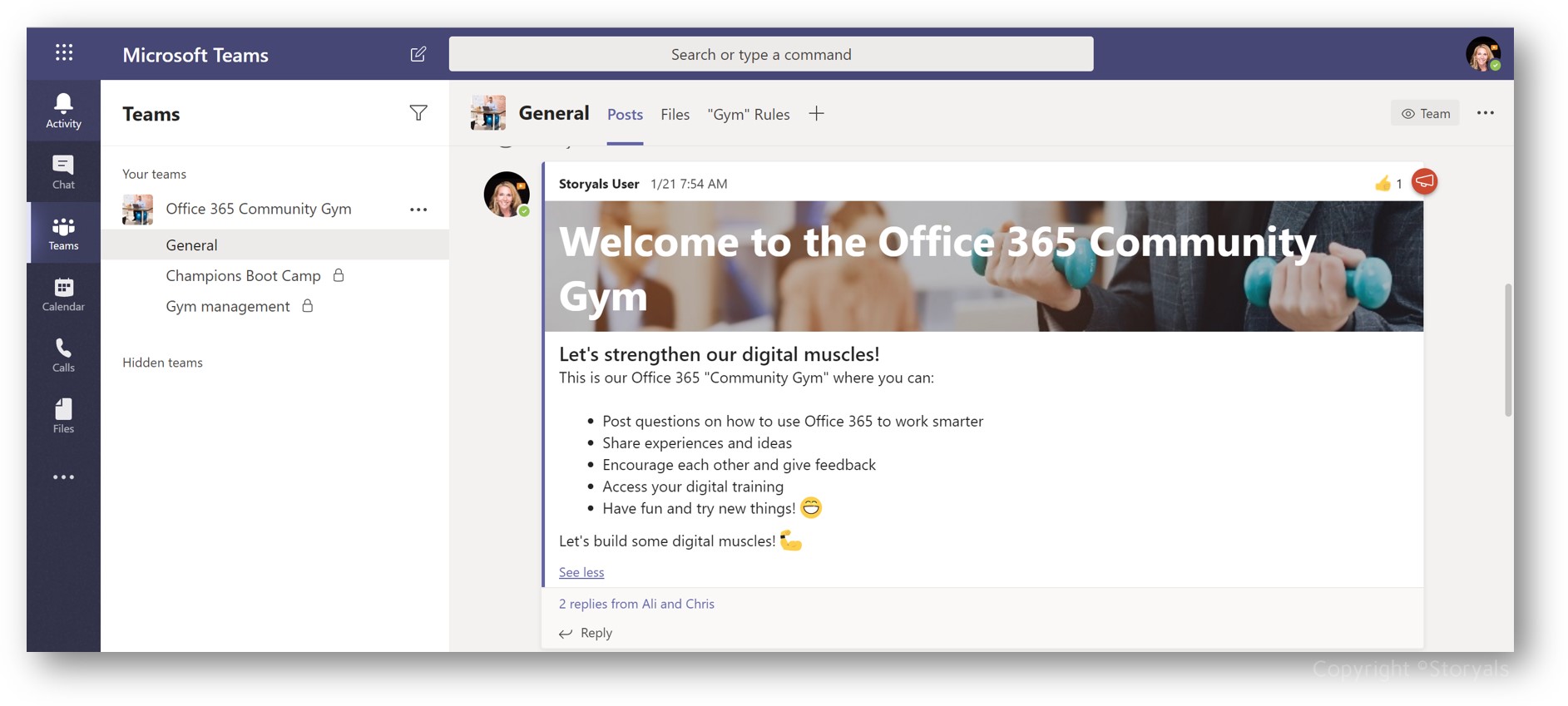The width and height of the screenshot is (1568, 706).
Task: Open the Activity bell icon
Action: click(63, 111)
